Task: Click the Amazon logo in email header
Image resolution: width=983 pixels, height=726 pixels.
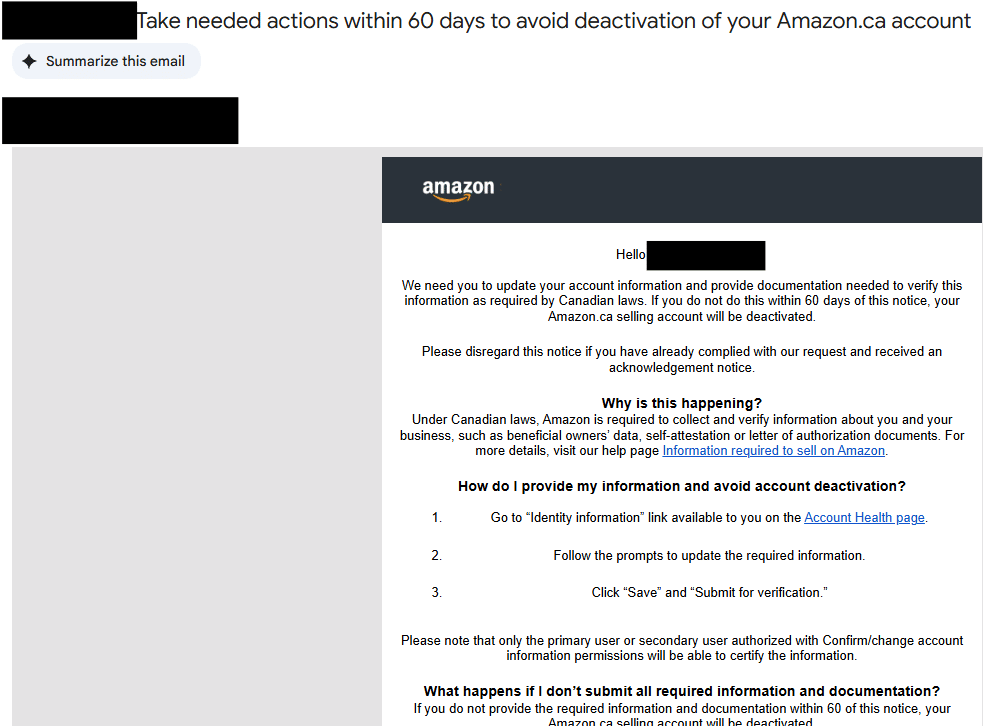Action: point(458,189)
